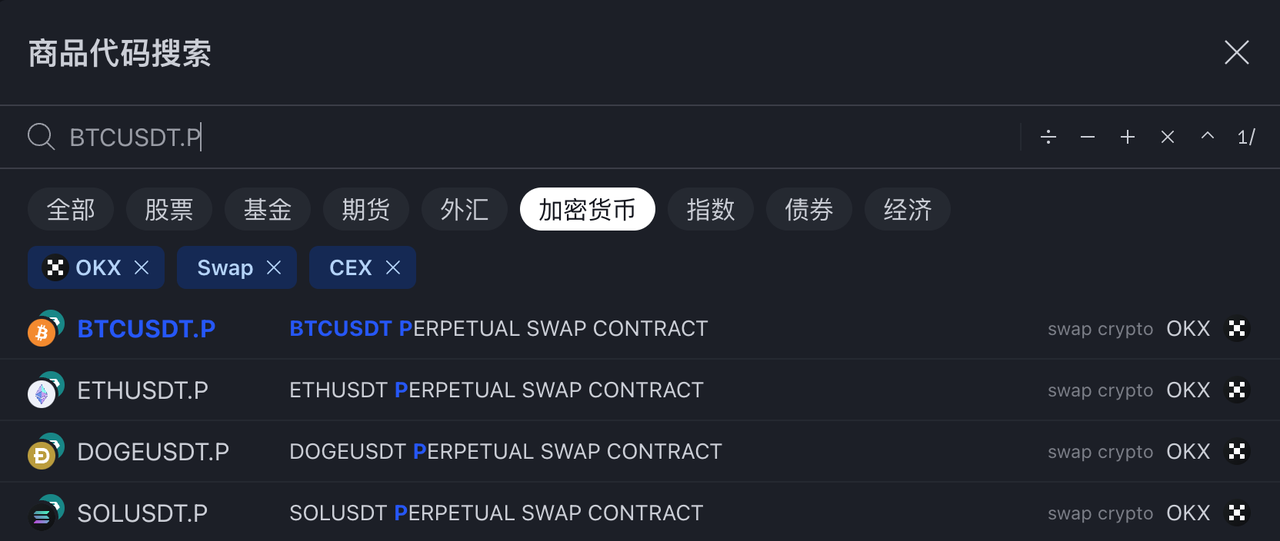Switch to the 期货 tab

tap(366, 209)
